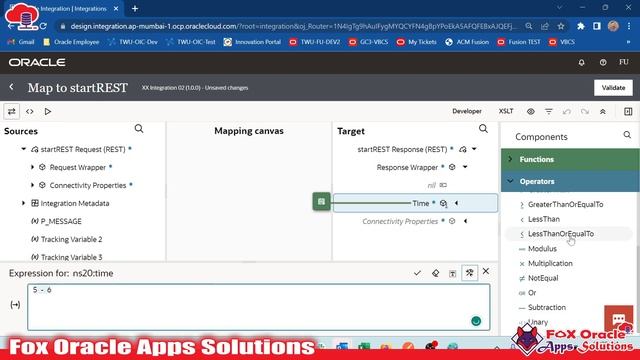The height and width of the screenshot is (360, 640).
Task: Open the Innovation Portal bookmark
Action: [x=253, y=42]
